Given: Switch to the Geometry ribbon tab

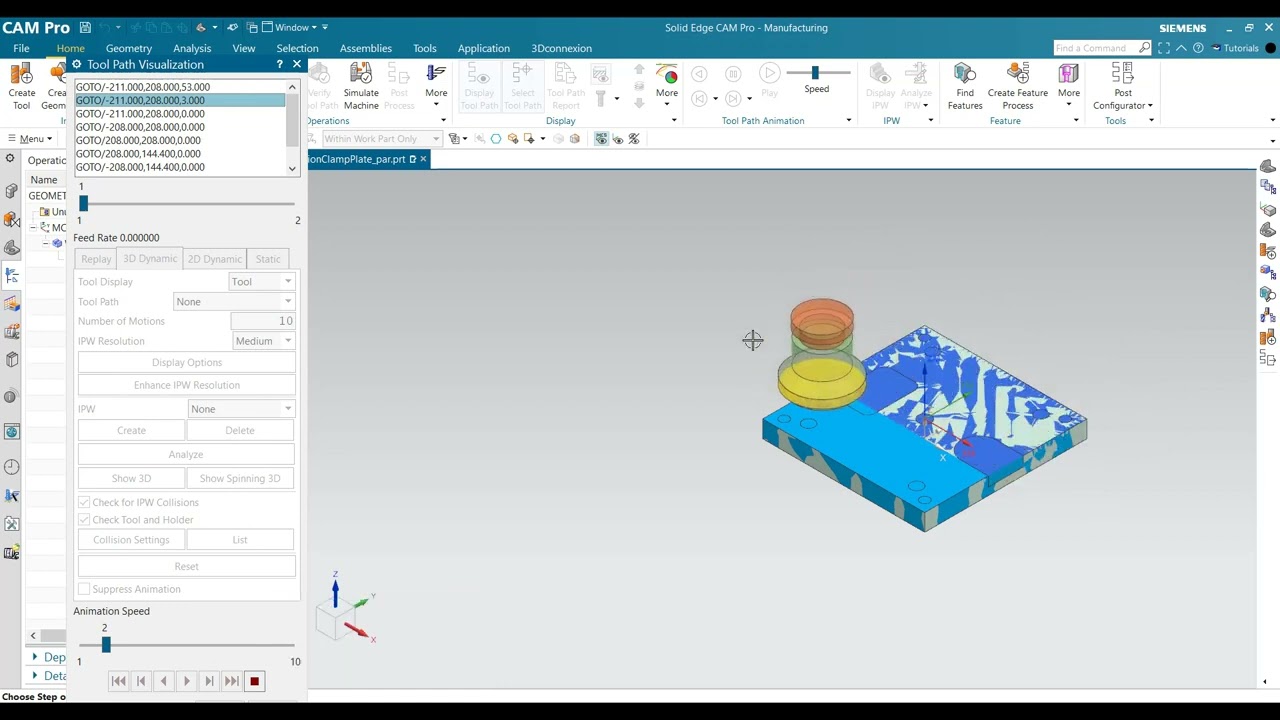Looking at the screenshot, I should pos(129,48).
